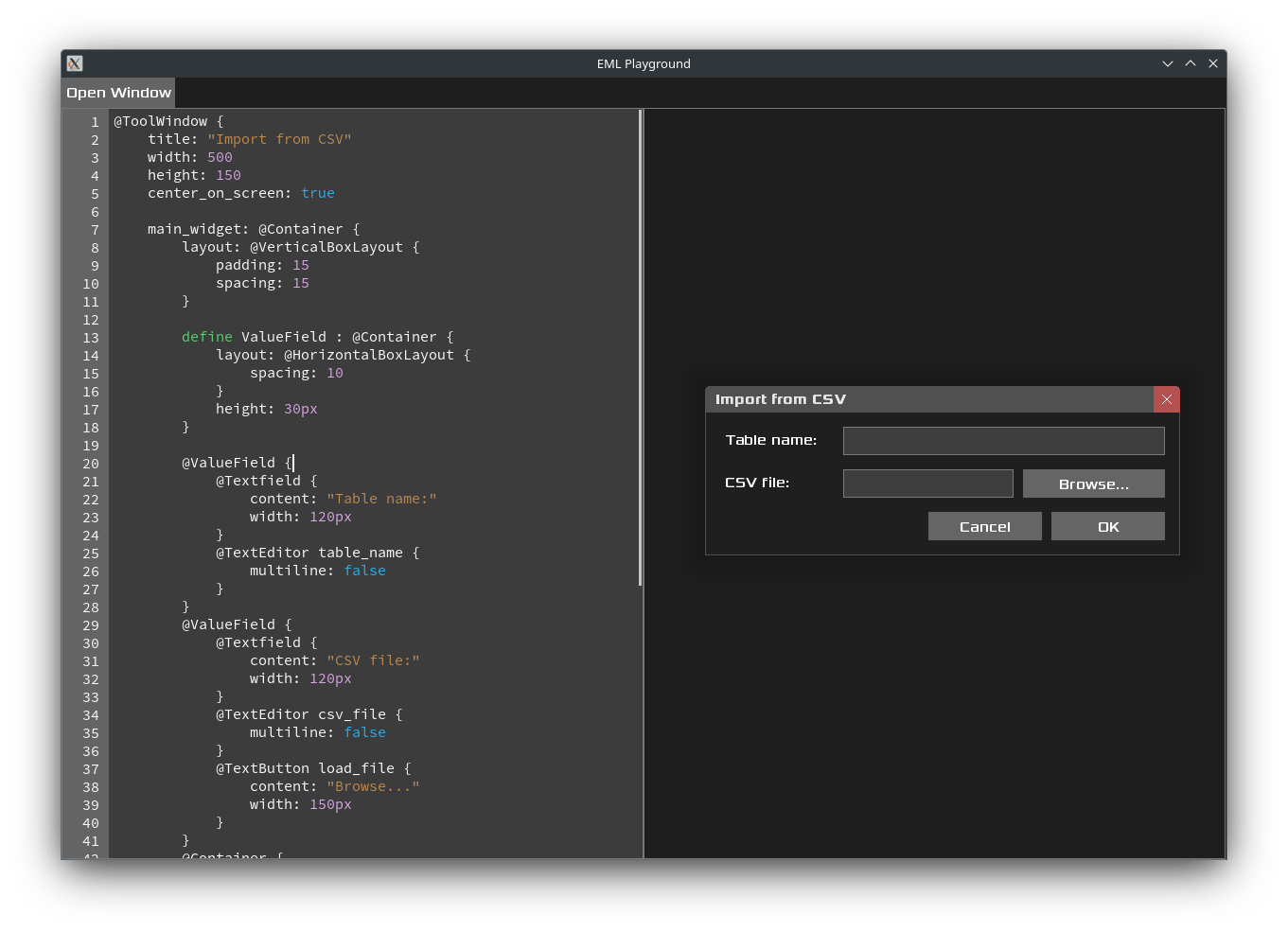
Task: Click "main_widget: @Container {" line
Action: pyautogui.click(x=254, y=229)
